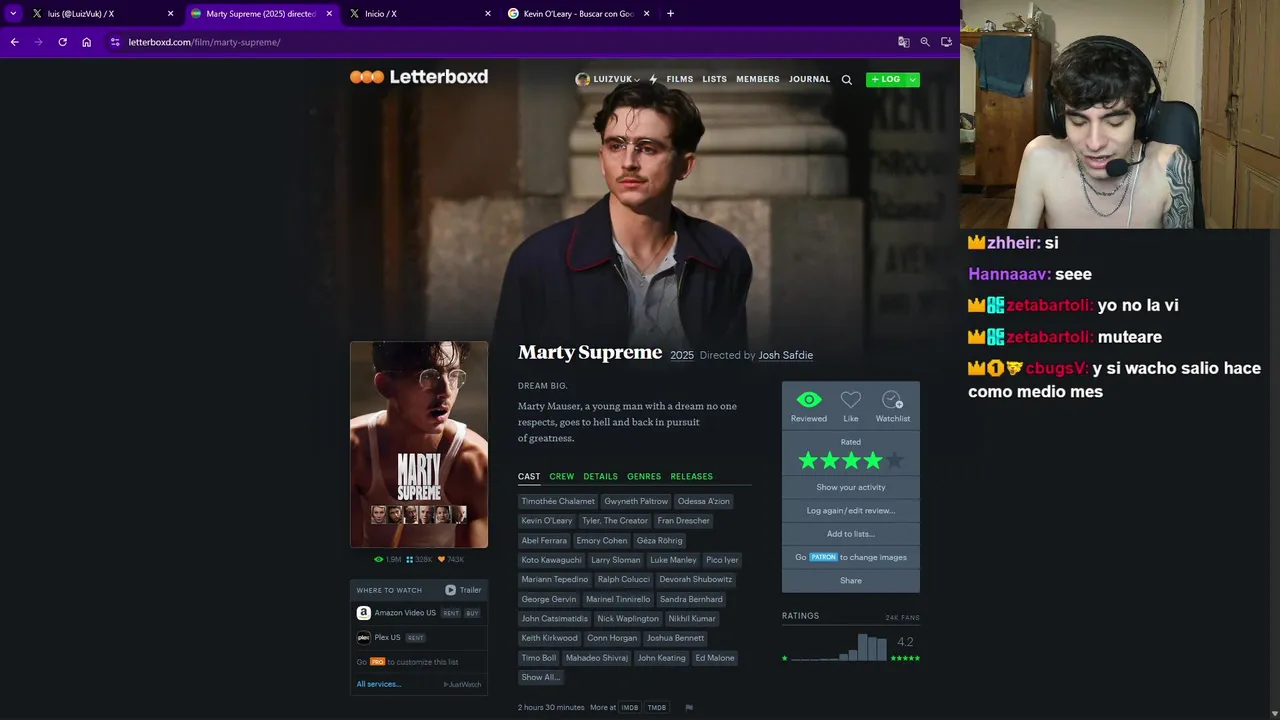Image resolution: width=1280 pixels, height=720 pixels.
Task: Toggle the Reviewed eye icon
Action: pyautogui.click(x=808, y=400)
